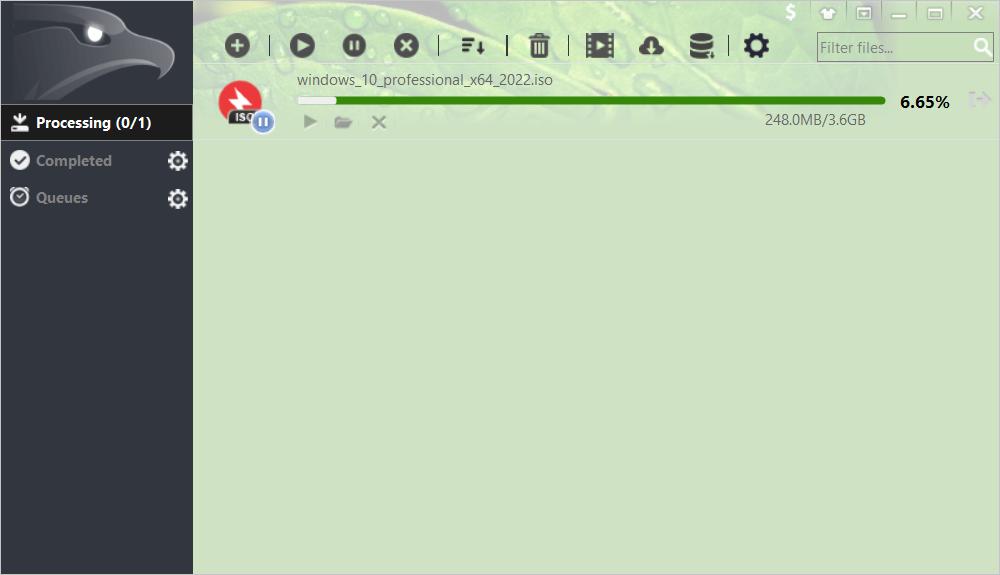Start all downloads with toolbar play button

pyautogui.click(x=302, y=46)
